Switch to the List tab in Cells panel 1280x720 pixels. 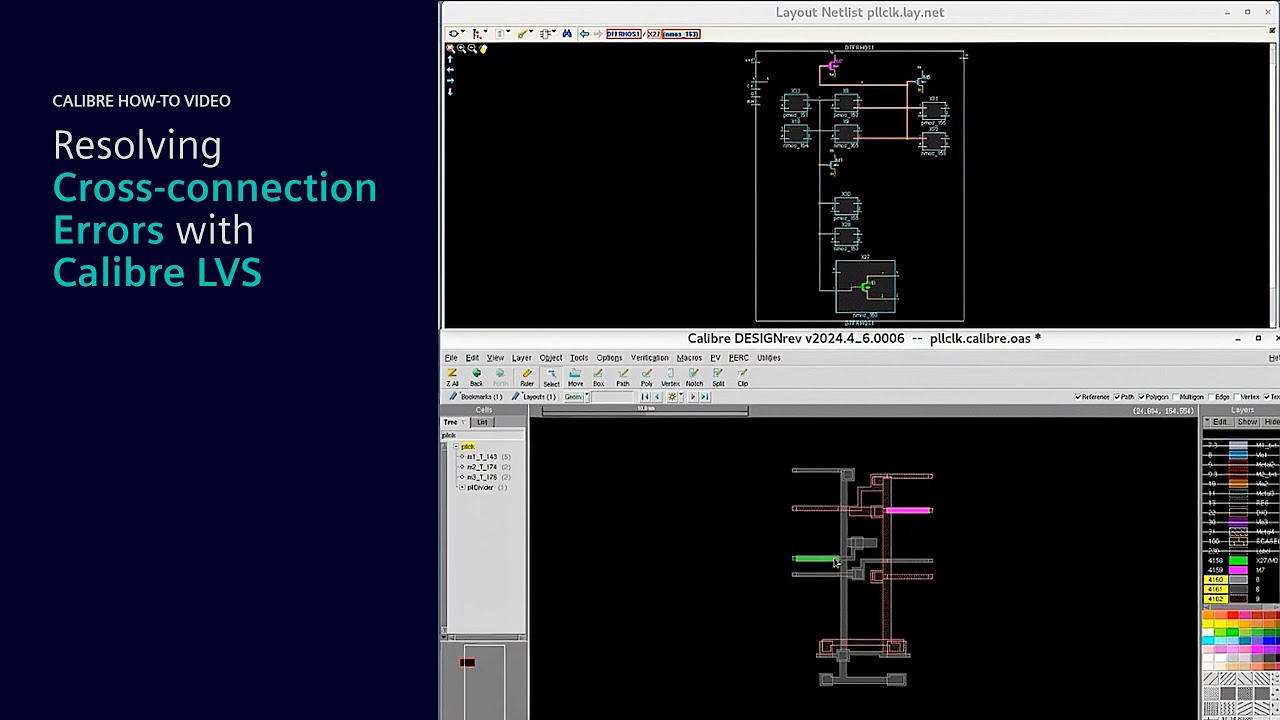[482, 422]
